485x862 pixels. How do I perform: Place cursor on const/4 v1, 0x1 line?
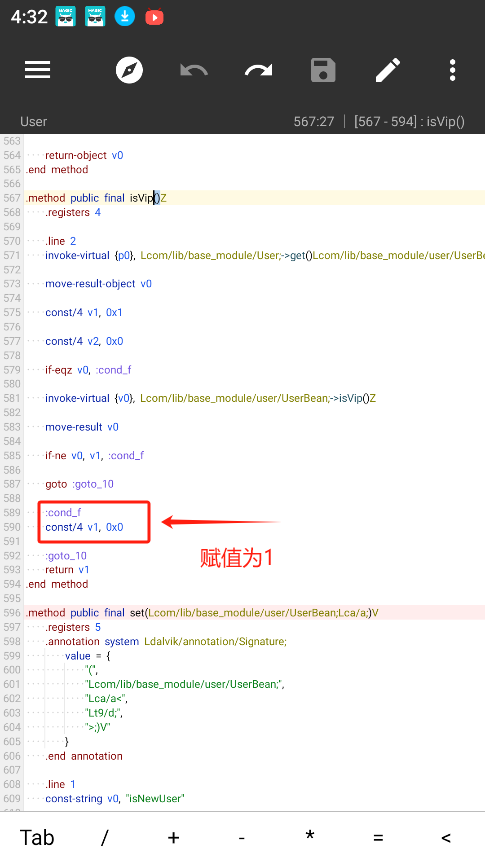[84, 312]
